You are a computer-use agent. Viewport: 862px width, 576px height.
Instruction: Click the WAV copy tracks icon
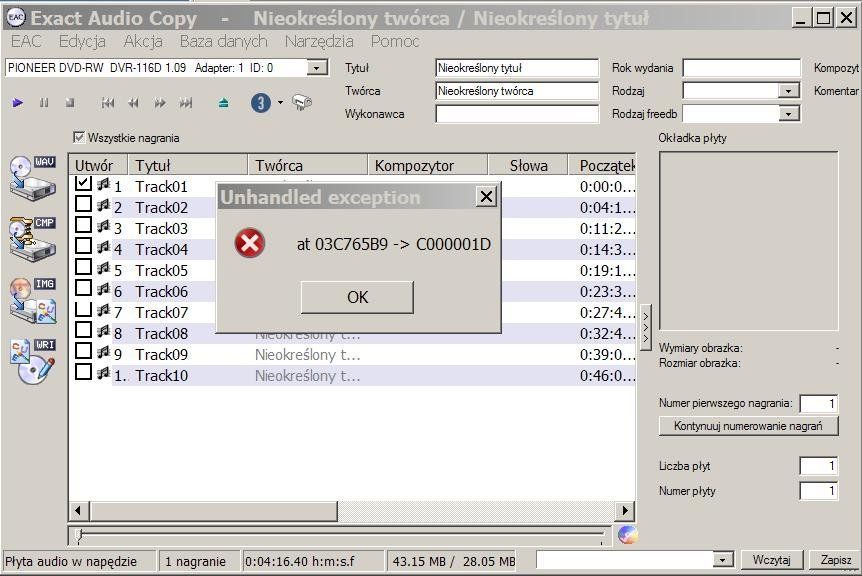coord(33,178)
